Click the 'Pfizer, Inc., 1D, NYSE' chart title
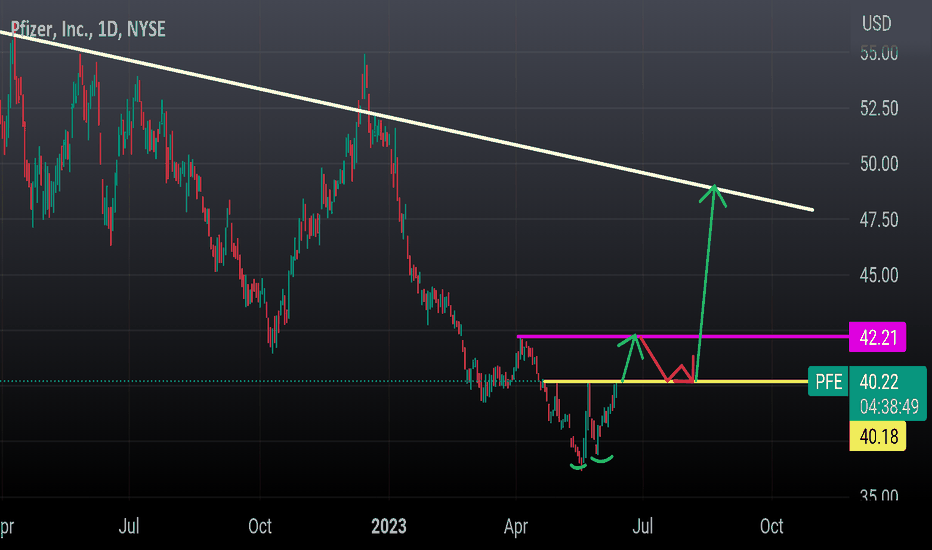 click(88, 29)
